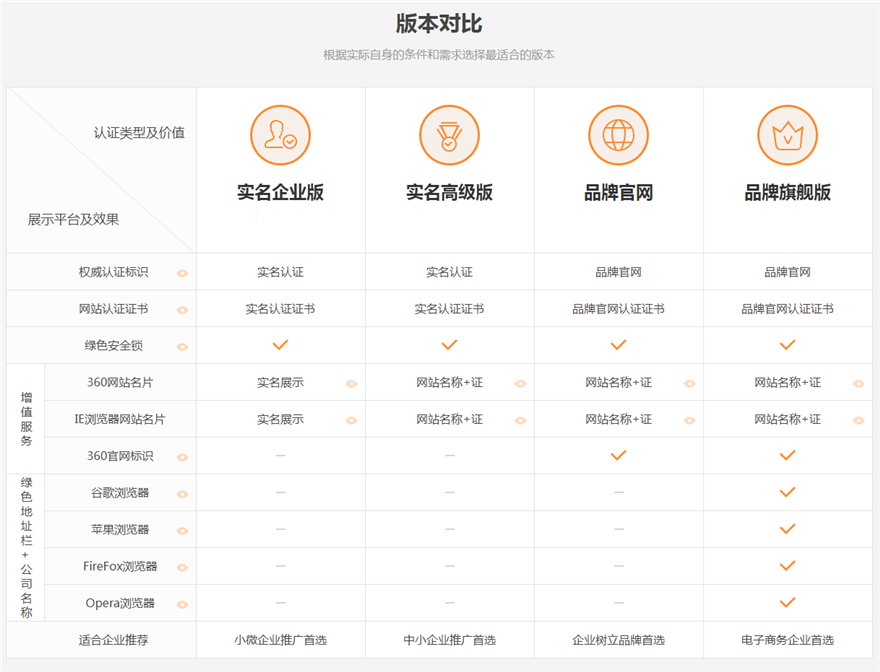Click eye icon next to FireFox浏览器
Viewport: 880px width, 672px height.
click(x=182, y=568)
